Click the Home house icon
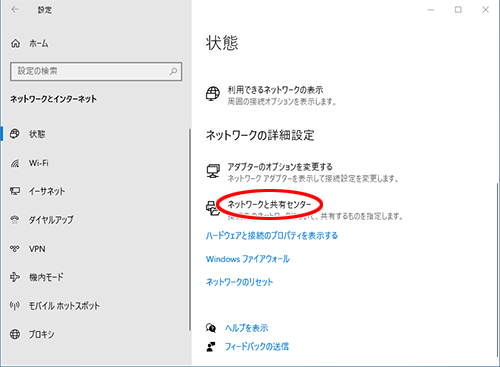This screenshot has height=367, width=500. pos(16,43)
